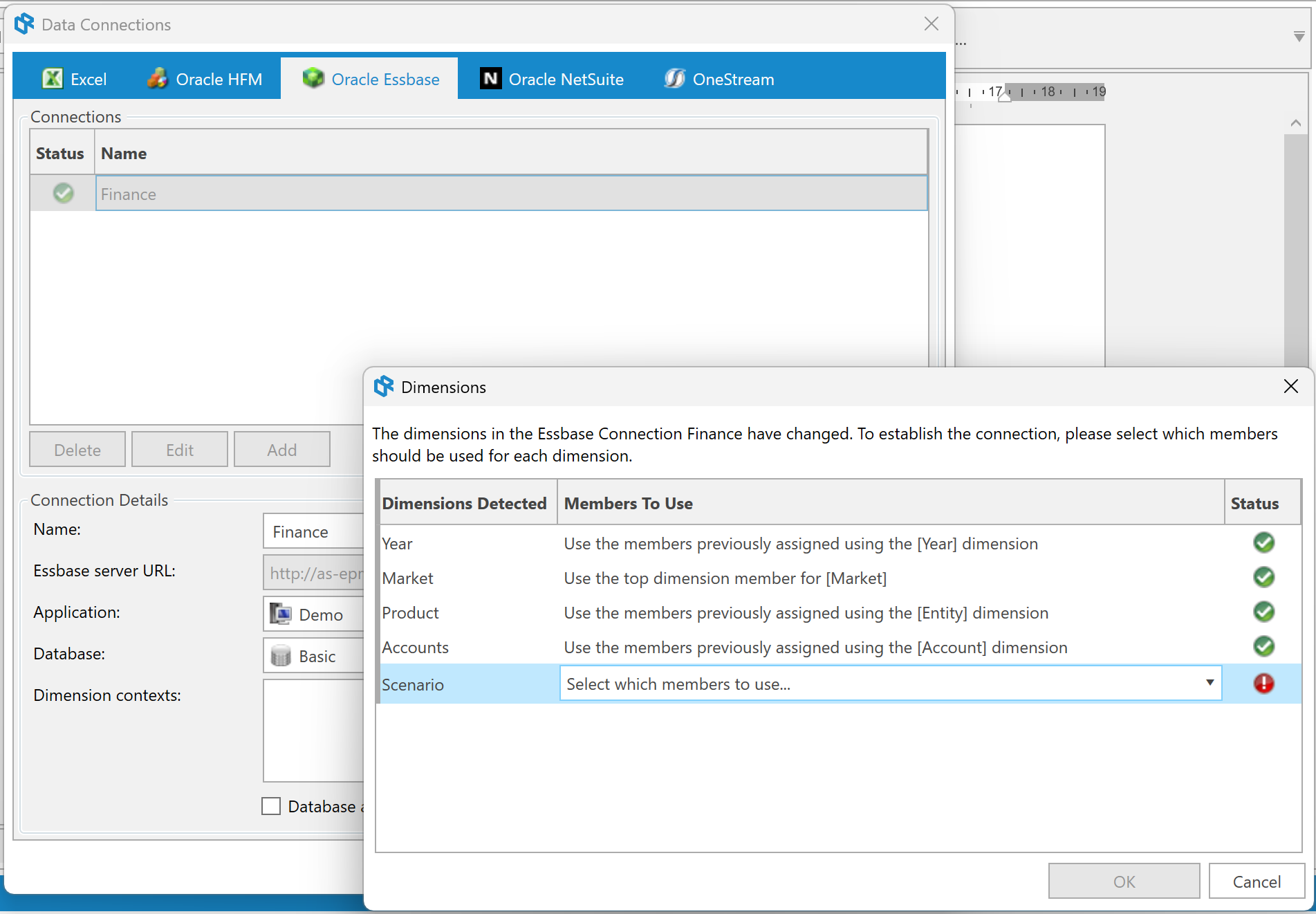Click the Status header in Dimensions table
The image size is (1316, 914).
1263,503
